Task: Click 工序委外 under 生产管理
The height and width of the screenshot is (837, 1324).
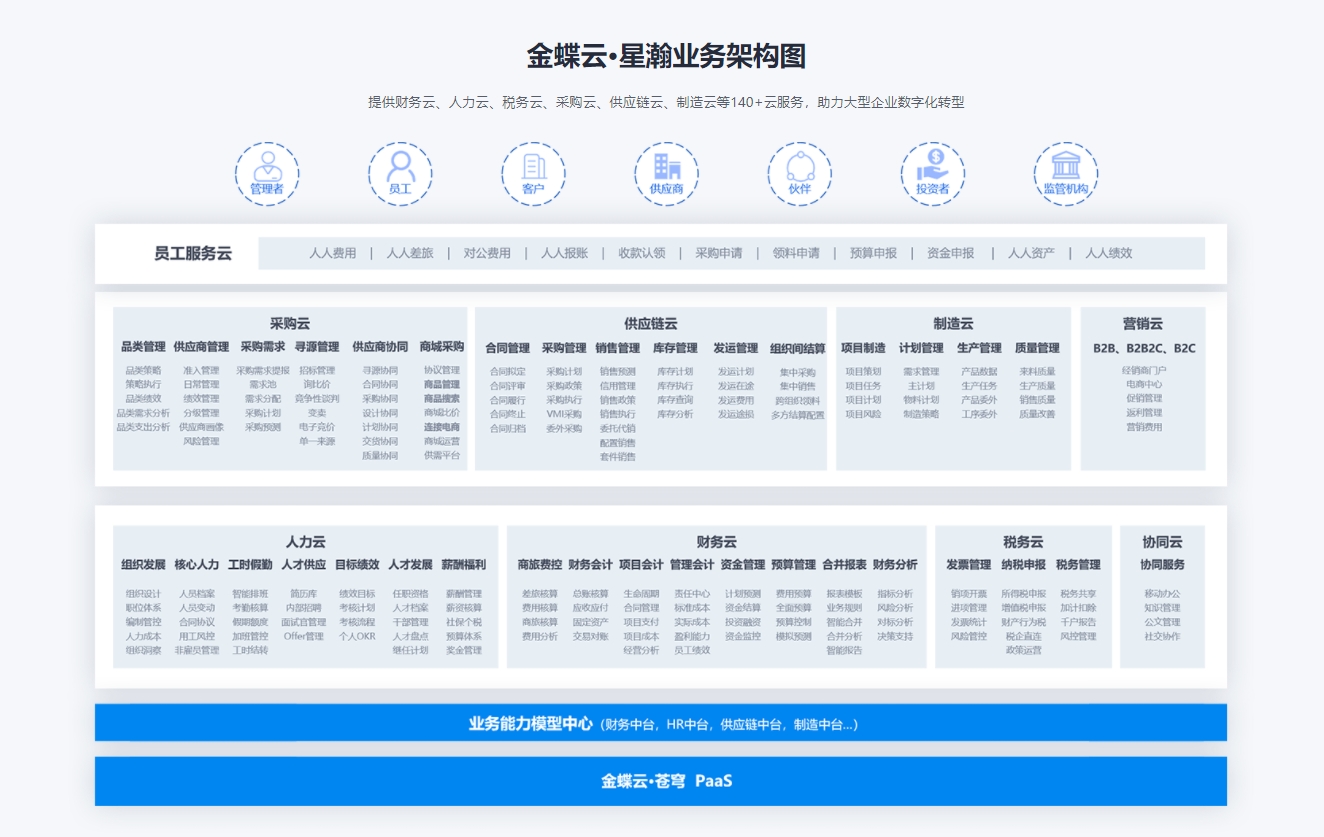Action: (979, 413)
